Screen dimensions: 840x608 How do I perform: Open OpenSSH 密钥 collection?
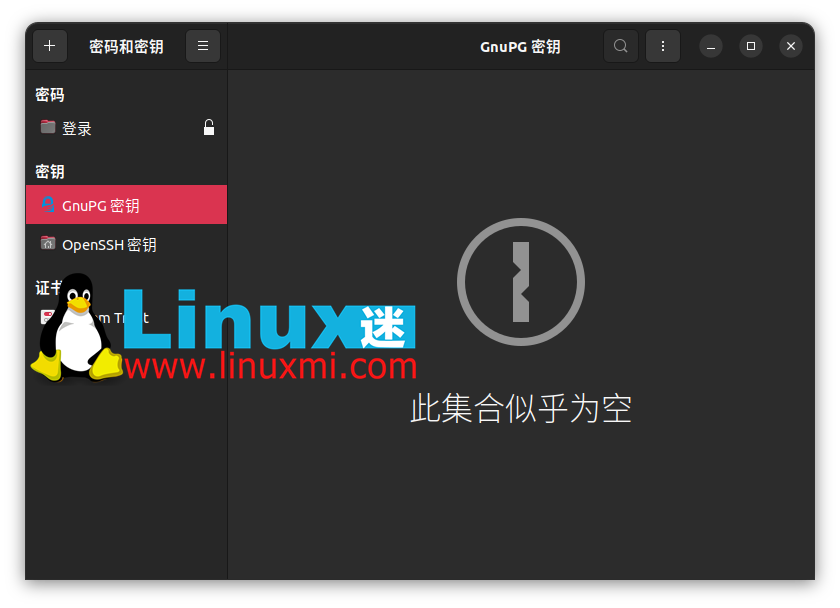(x=126, y=244)
